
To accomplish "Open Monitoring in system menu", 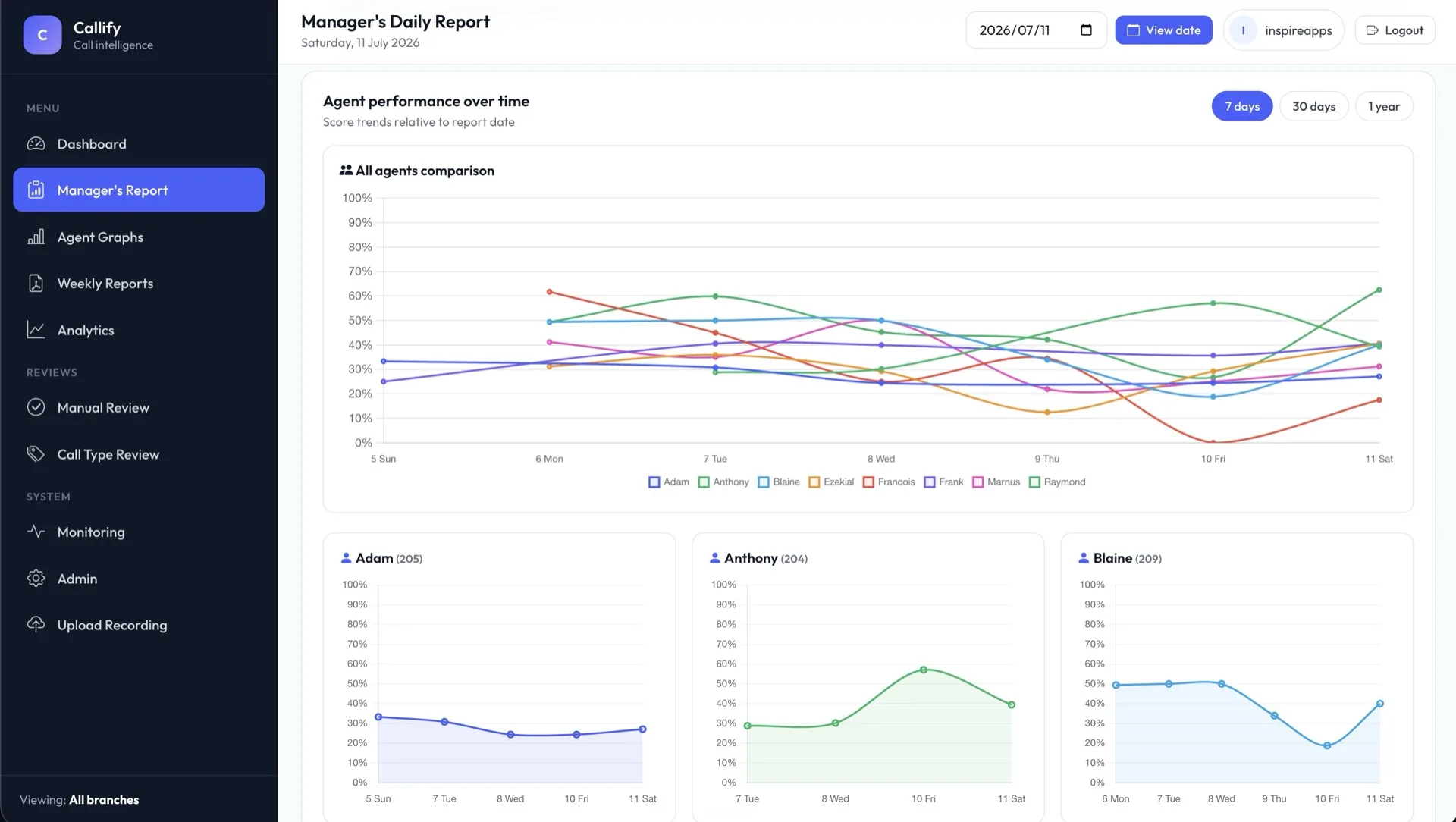I will pos(139,532).
